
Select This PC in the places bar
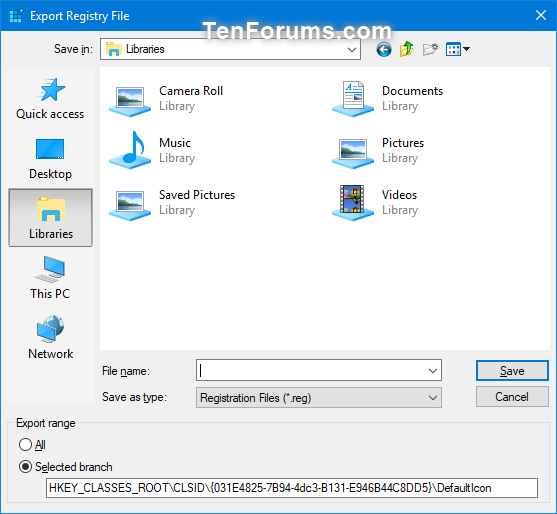[50, 278]
